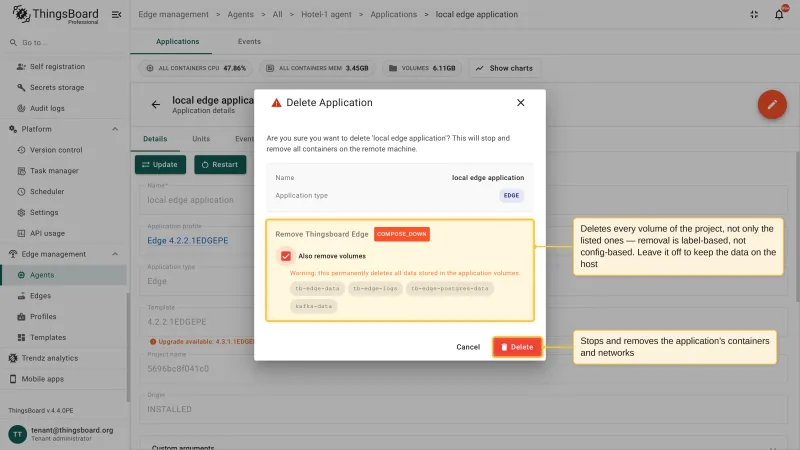Collapse the Platform section chevron

click(115, 129)
